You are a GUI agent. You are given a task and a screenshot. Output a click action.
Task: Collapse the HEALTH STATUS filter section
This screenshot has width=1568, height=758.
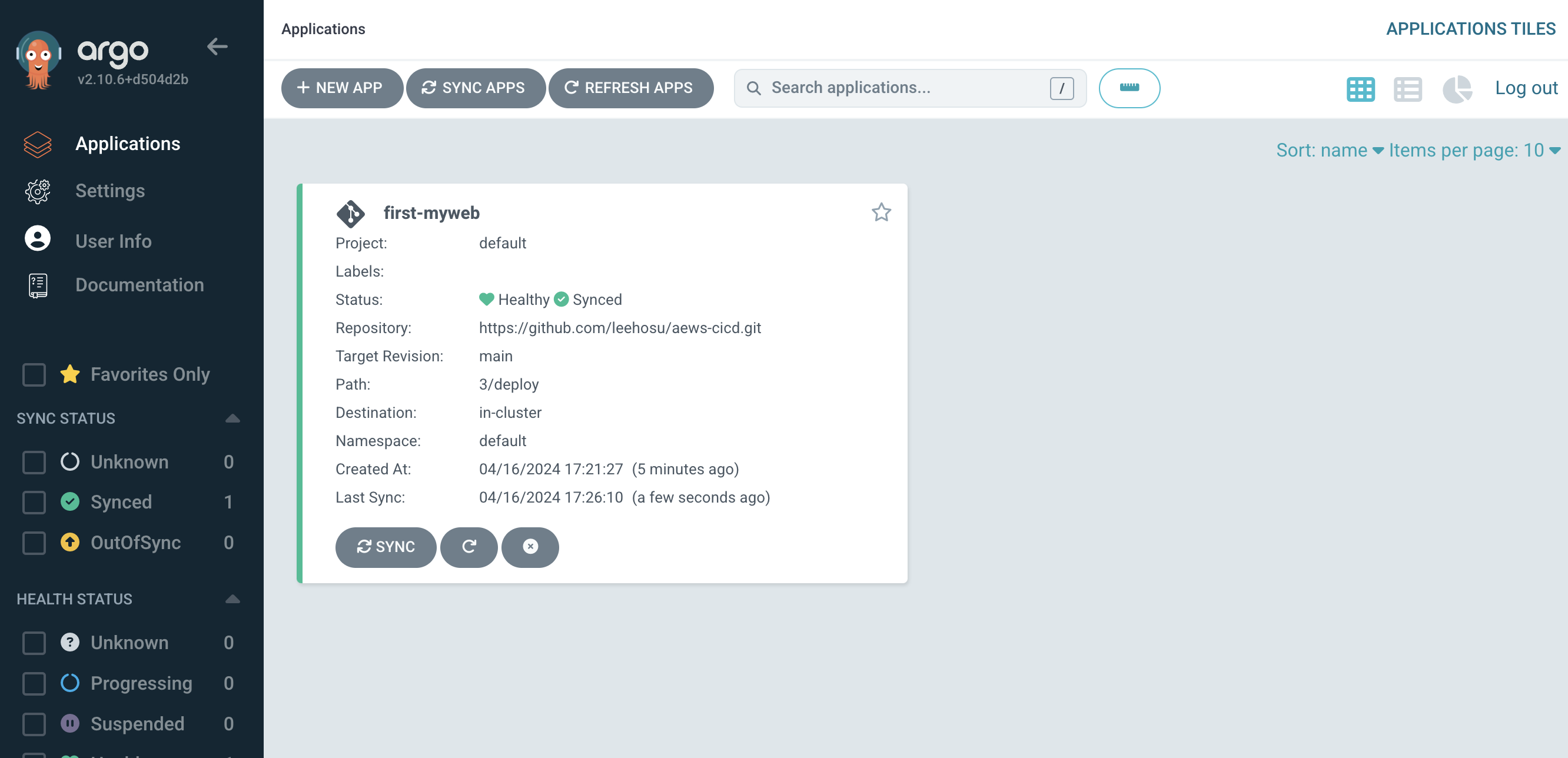tap(232, 599)
